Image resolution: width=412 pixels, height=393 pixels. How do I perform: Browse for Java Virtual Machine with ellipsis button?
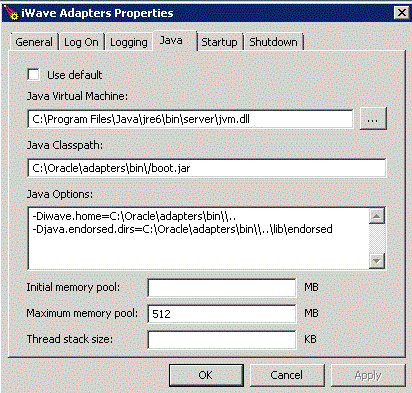(x=373, y=119)
